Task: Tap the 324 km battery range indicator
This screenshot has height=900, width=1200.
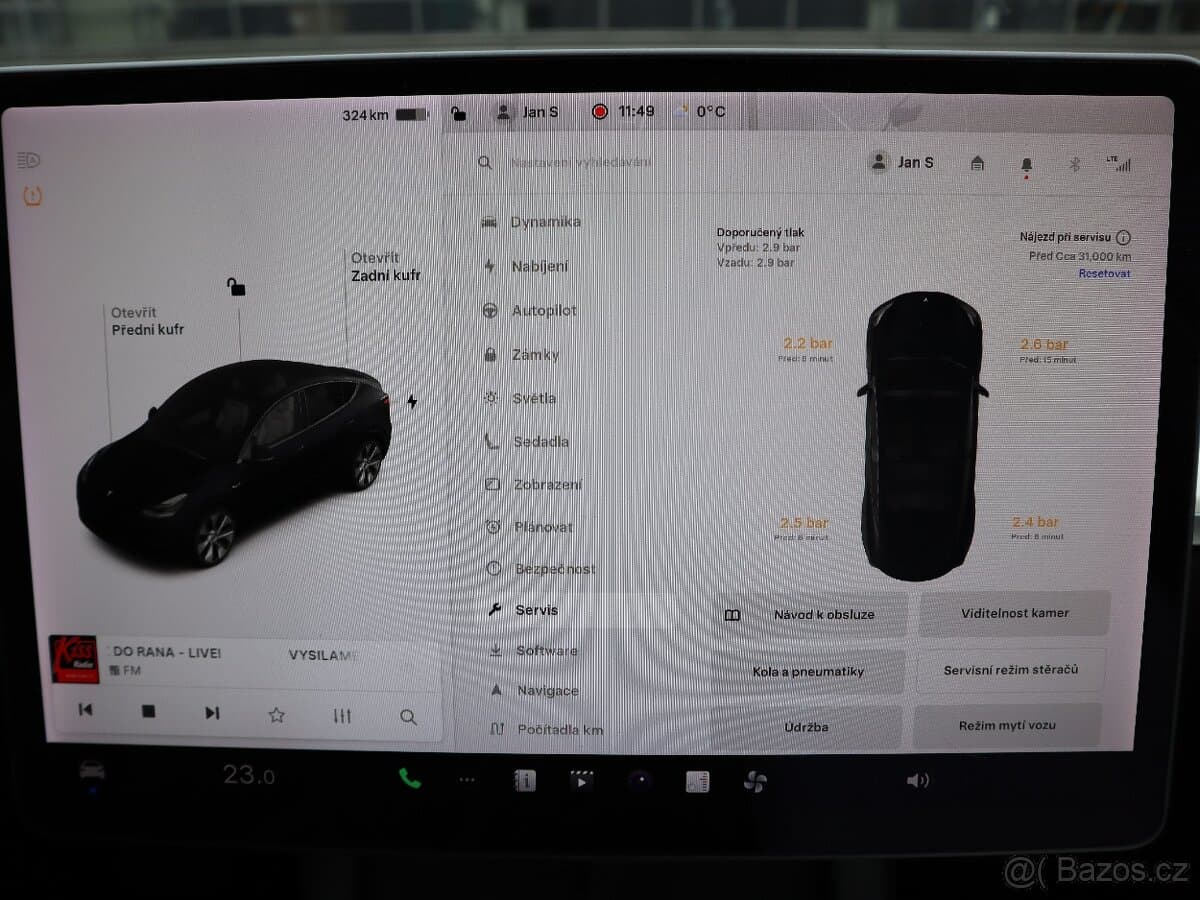Action: click(x=385, y=115)
